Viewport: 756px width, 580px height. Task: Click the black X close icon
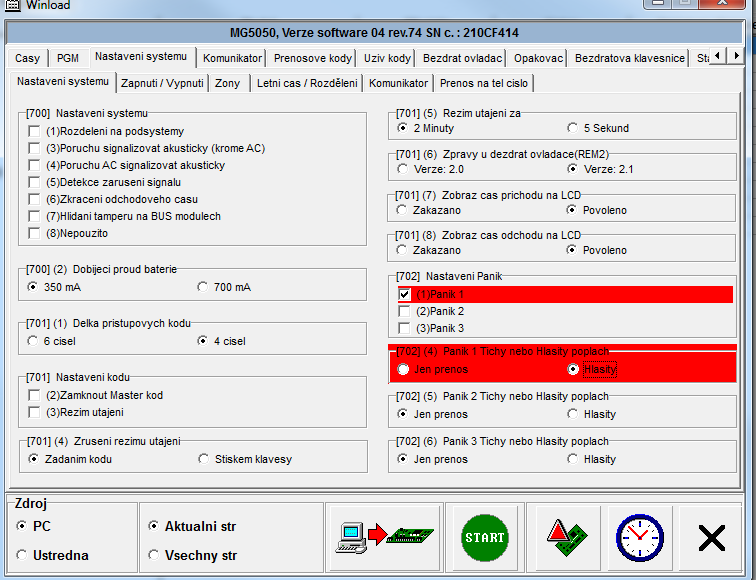711,538
